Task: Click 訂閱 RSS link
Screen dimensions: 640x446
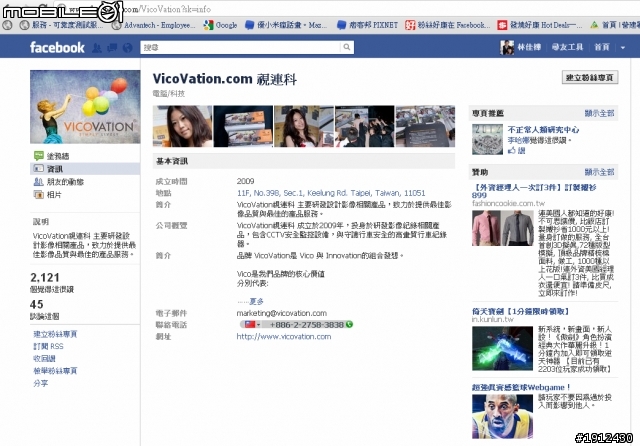Action: (x=48, y=346)
